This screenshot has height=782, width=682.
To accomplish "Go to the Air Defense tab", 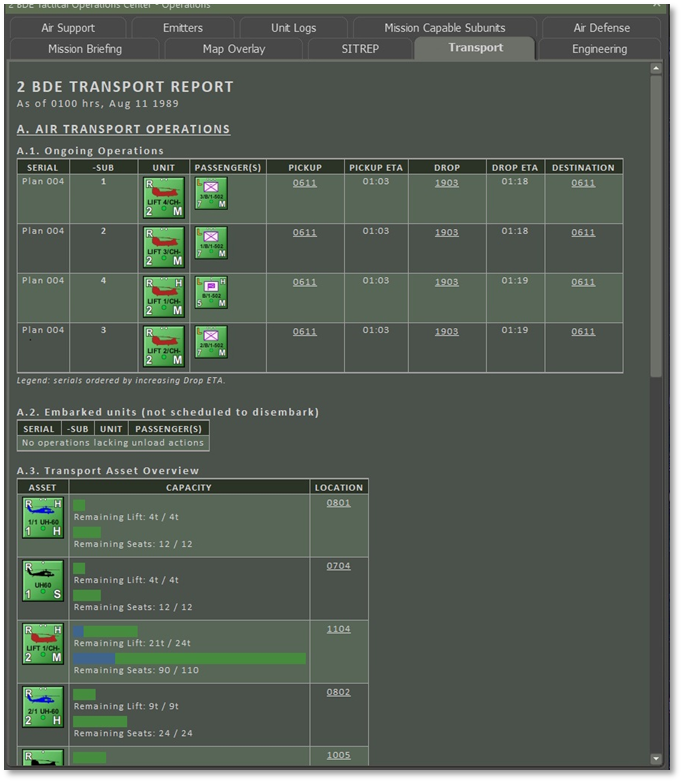I will 602,28.
